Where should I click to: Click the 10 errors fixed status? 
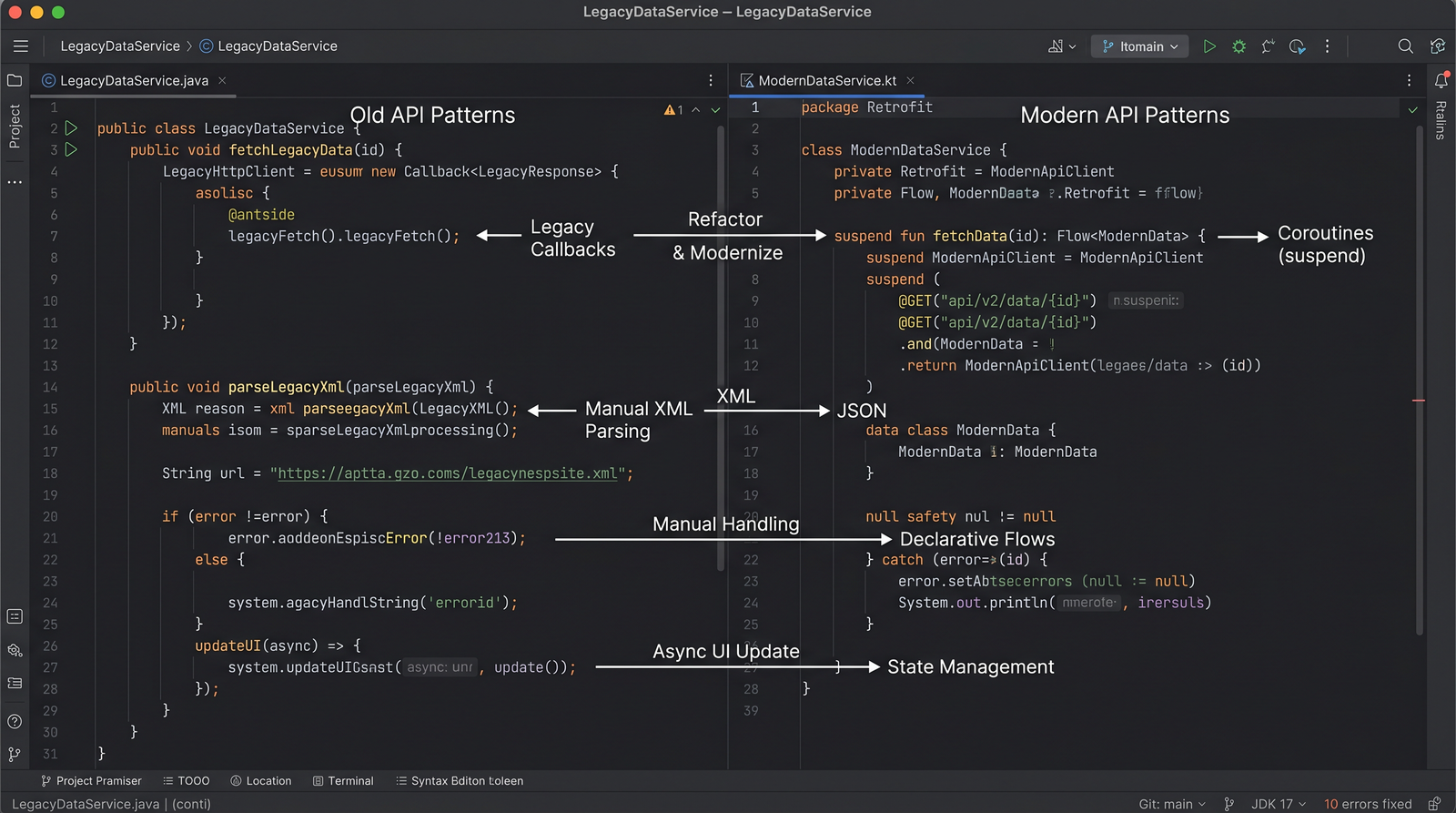(1368, 804)
